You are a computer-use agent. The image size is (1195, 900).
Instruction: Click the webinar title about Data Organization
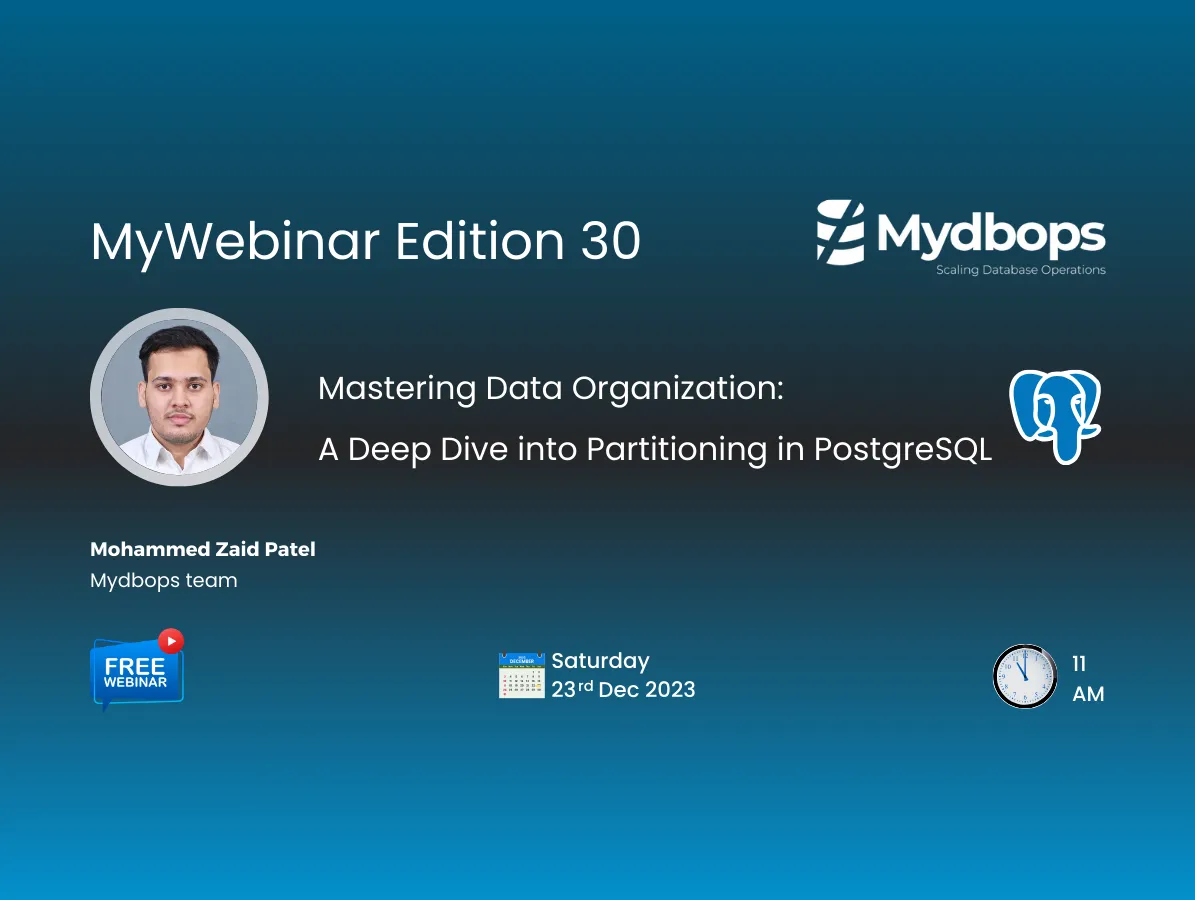click(550, 388)
